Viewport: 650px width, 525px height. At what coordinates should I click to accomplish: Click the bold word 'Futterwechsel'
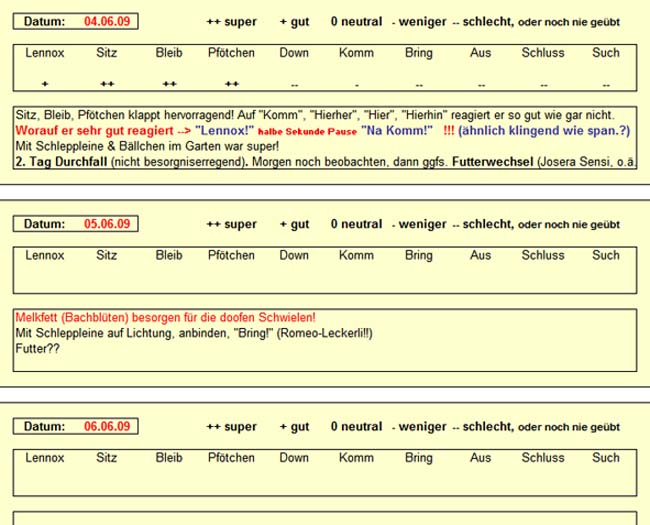click(492, 162)
